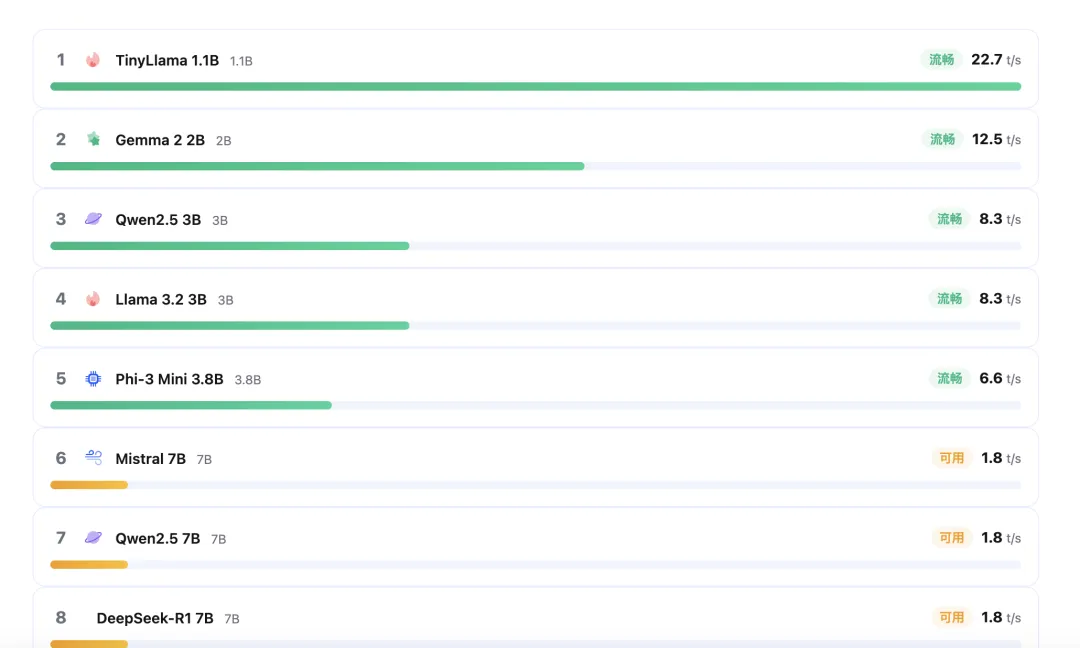The width and height of the screenshot is (1080, 648).
Task: Open the DeepSeek-R1 7B model name
Action: [155, 618]
